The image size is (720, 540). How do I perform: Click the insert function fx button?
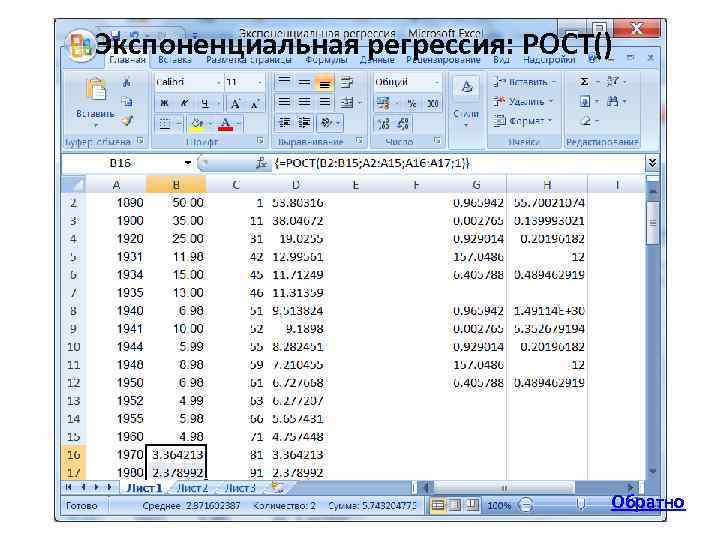click(261, 163)
